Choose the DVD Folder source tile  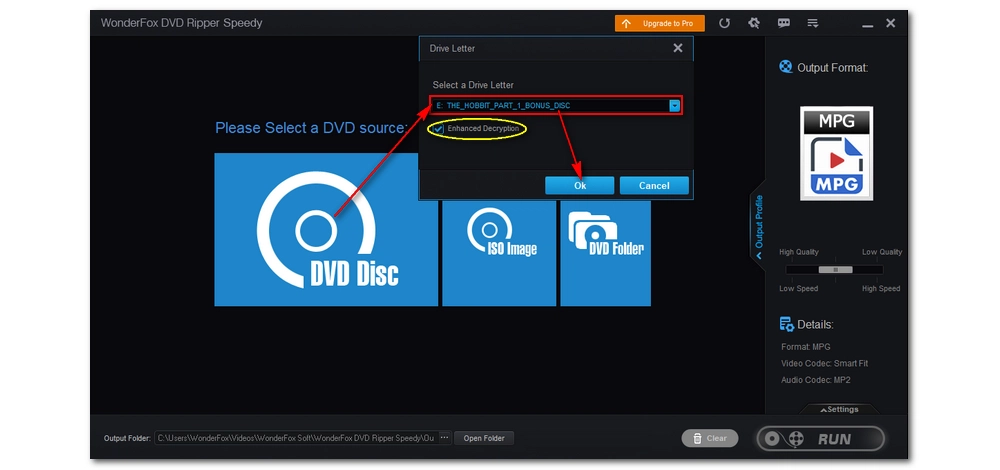tap(605, 253)
